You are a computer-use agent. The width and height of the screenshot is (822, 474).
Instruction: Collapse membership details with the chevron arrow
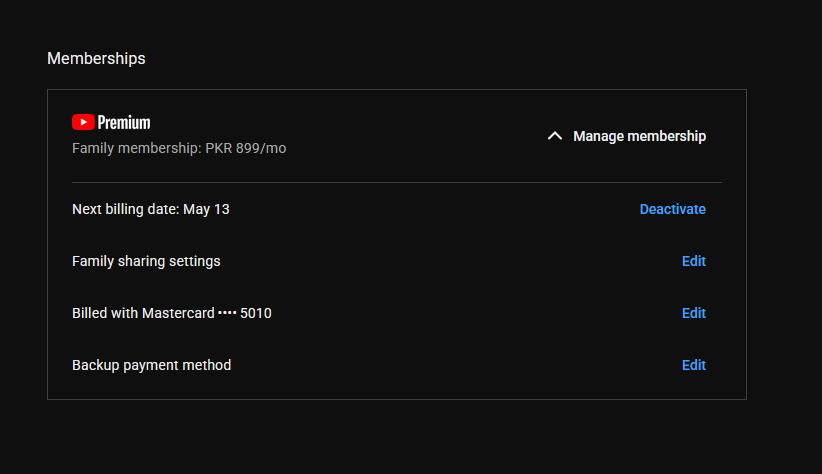coord(555,136)
